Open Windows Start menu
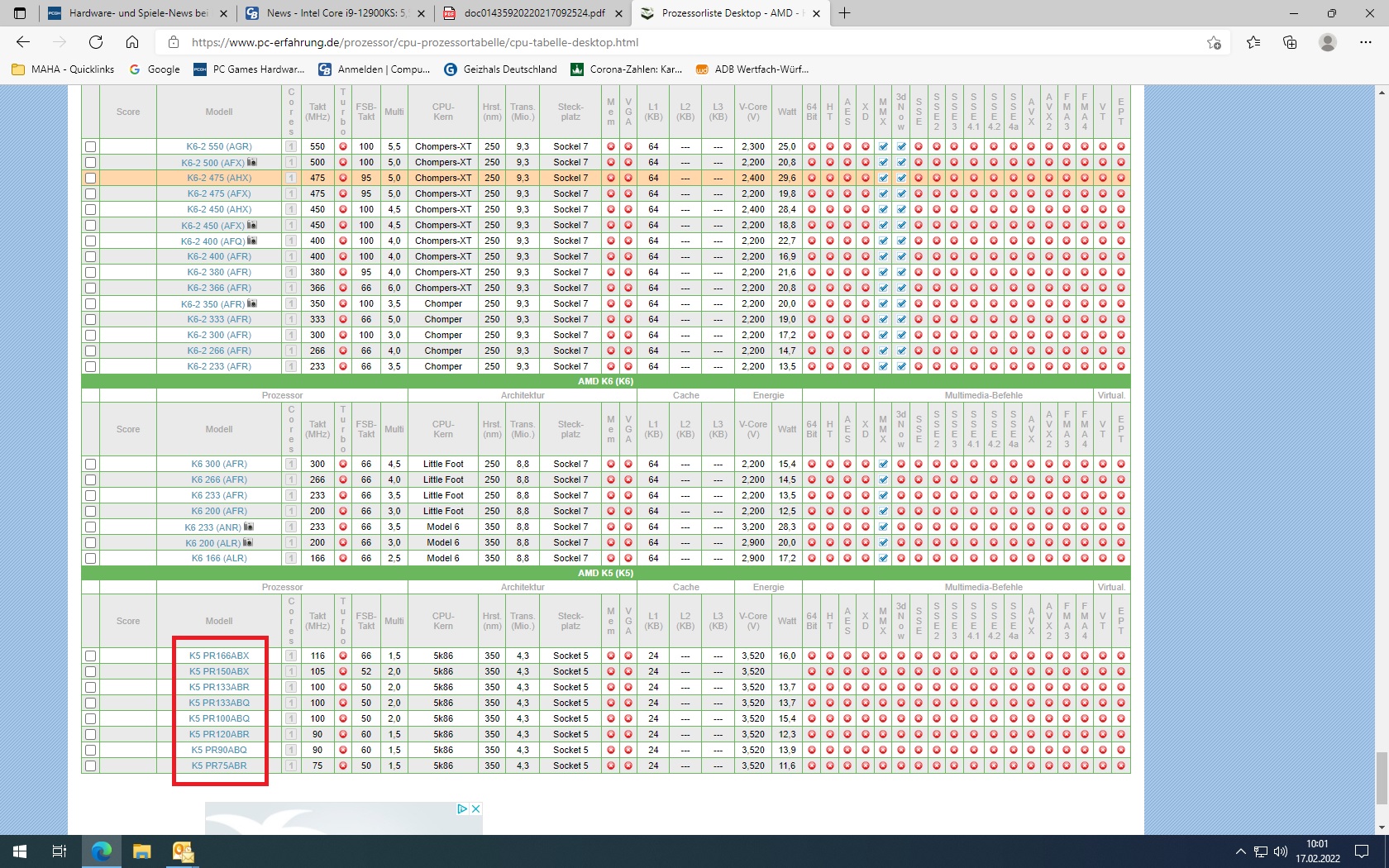This screenshot has height=868, width=1389. coord(20,851)
